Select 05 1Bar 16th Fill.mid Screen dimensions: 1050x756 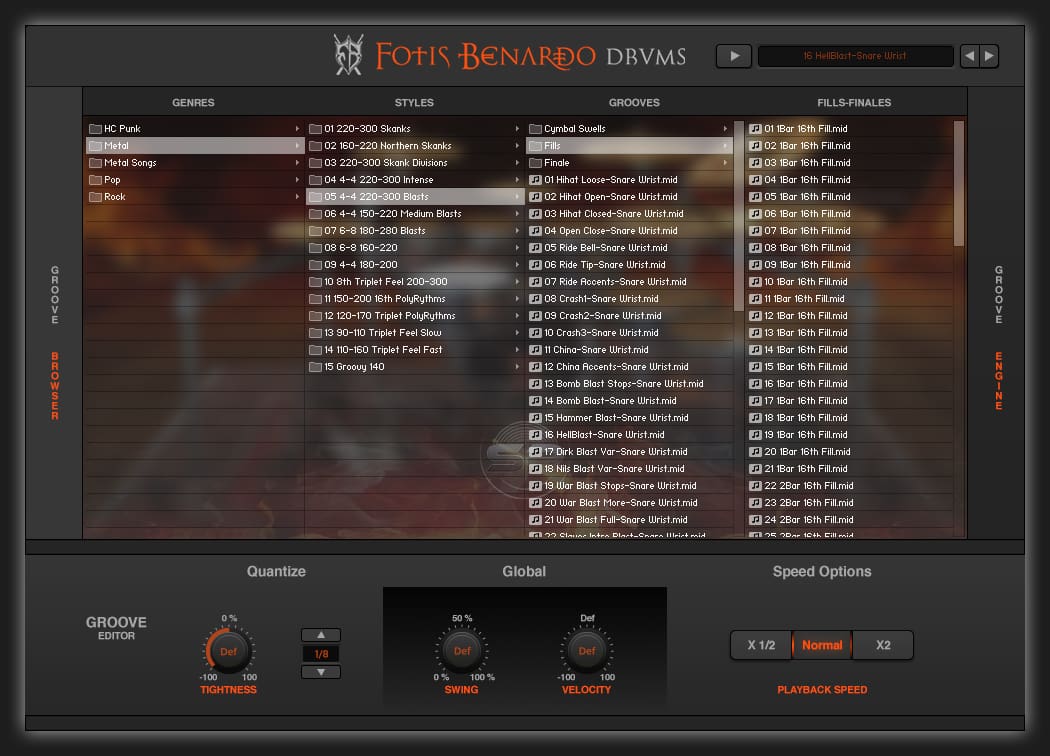[850, 197]
